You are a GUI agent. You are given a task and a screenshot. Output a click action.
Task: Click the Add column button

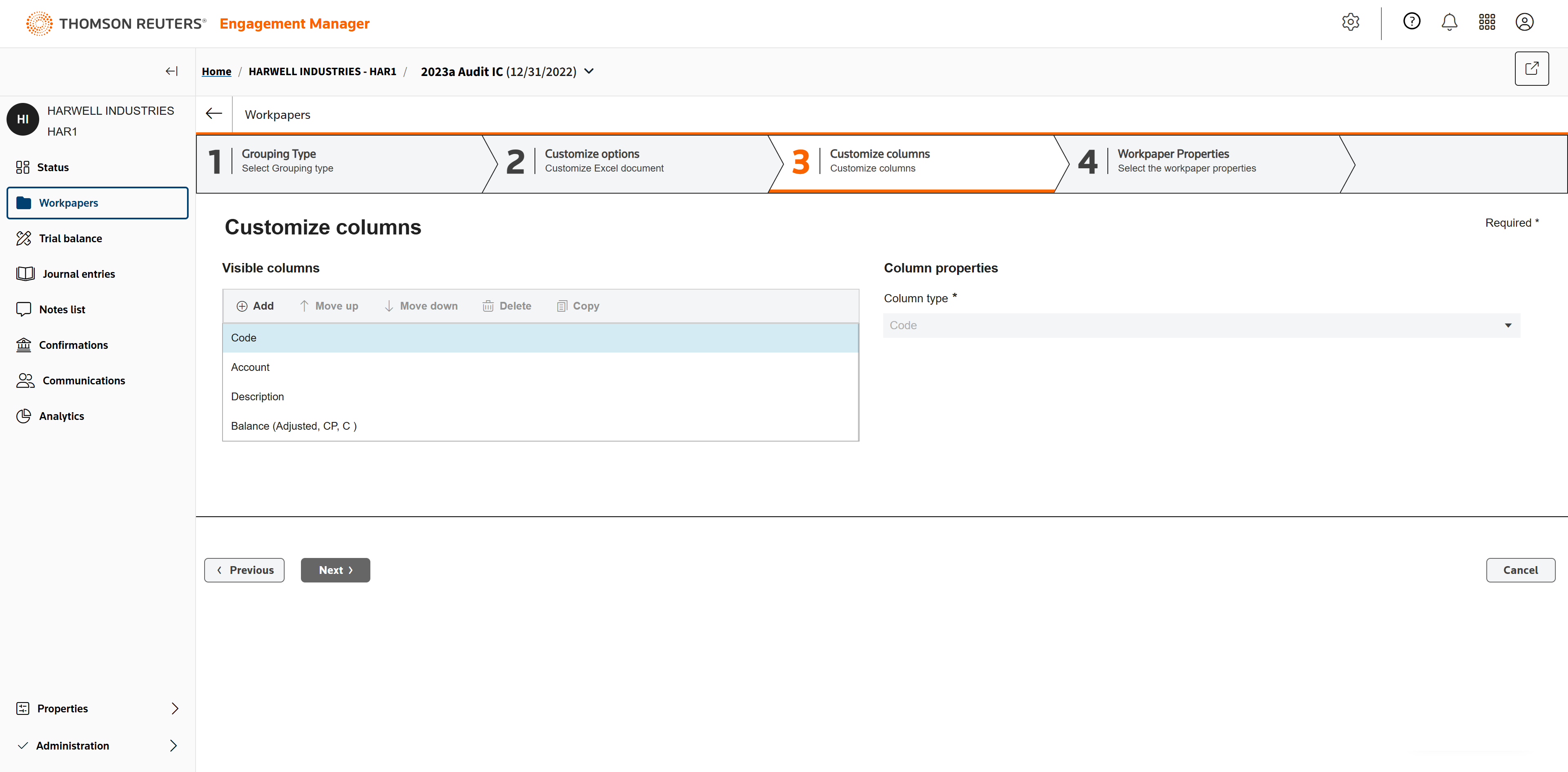click(255, 306)
